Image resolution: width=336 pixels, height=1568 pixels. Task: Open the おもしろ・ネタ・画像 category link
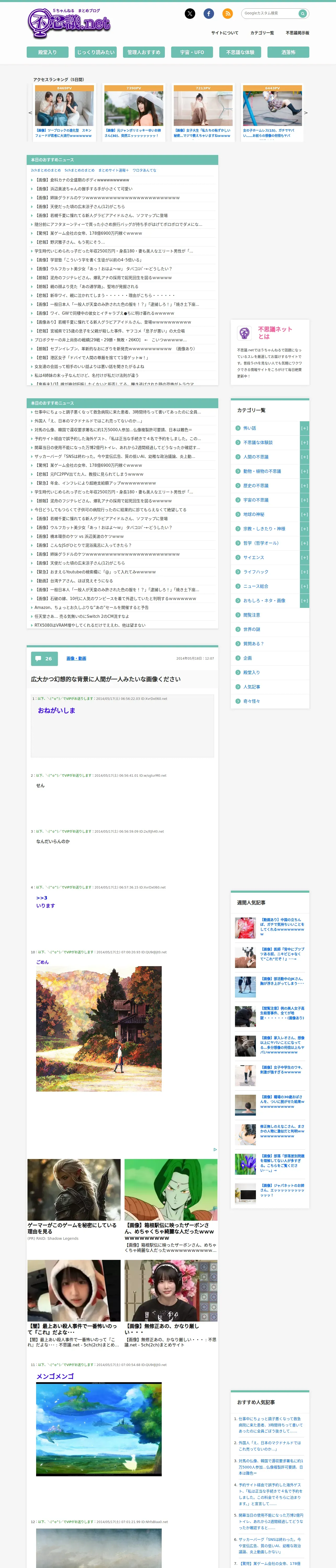[264, 601]
